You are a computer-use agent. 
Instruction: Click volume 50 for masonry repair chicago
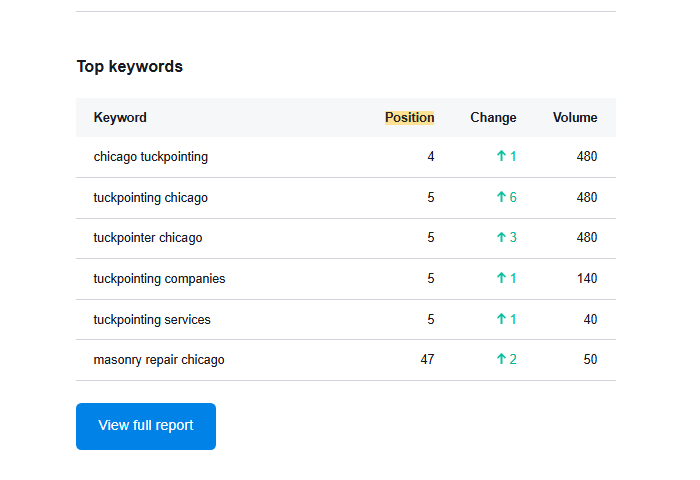tap(590, 359)
